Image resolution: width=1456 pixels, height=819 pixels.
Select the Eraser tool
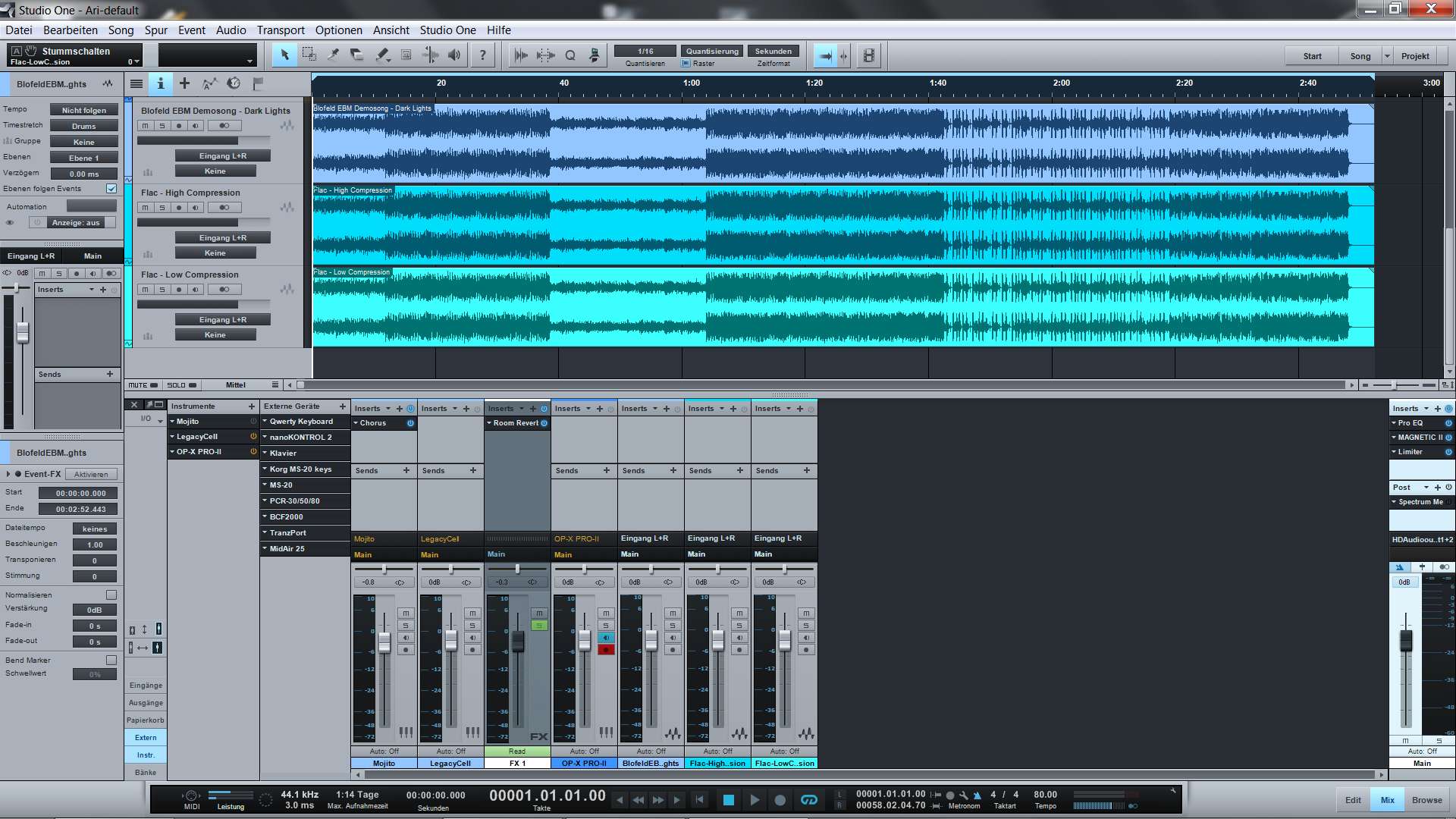357,55
